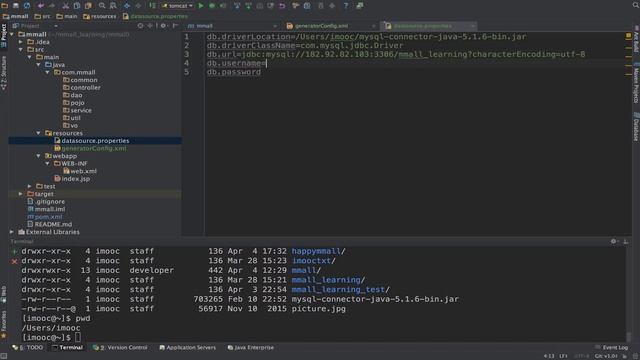Viewport: 640px width, 360px height.
Task: Click the Undo arrow icon
Action: point(40,6)
